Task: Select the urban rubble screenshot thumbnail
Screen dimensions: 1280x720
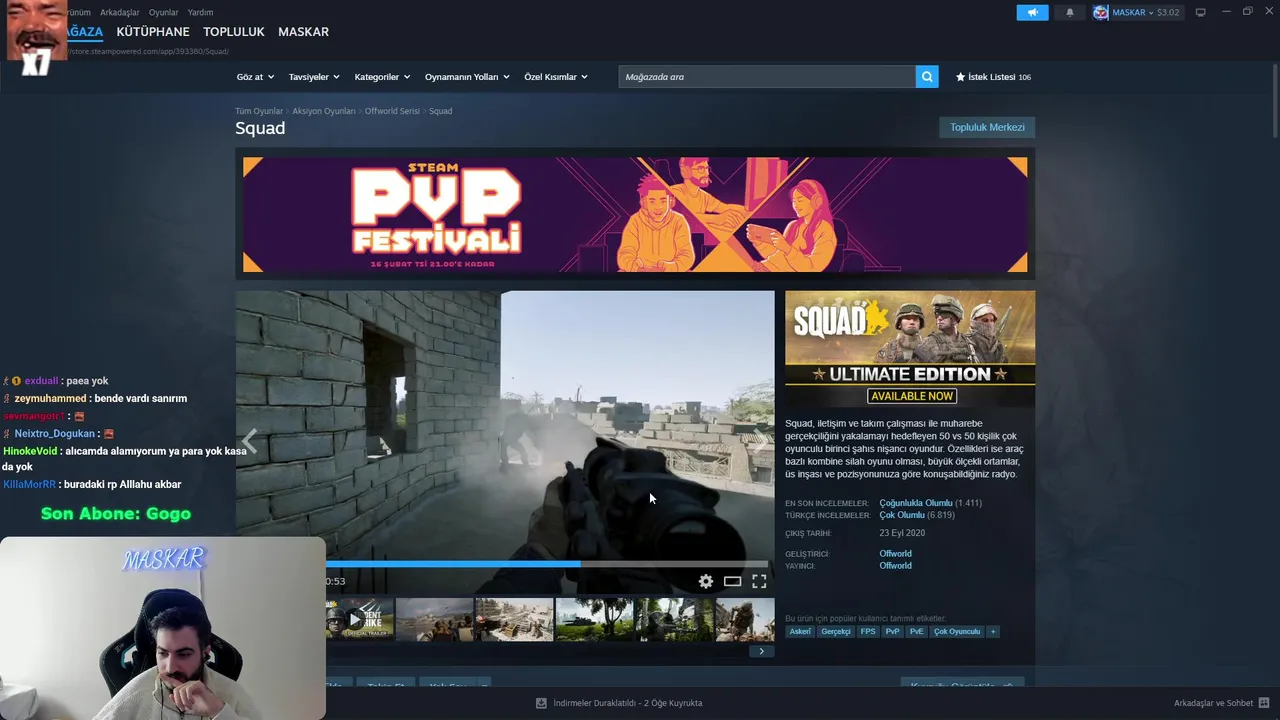Action: pyautogui.click(x=514, y=619)
